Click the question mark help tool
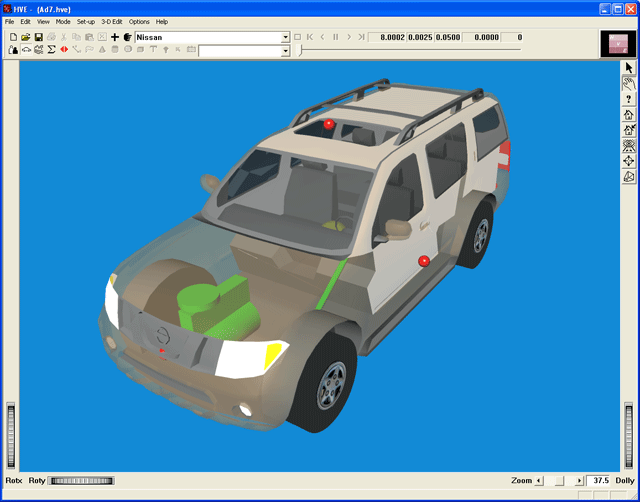The image size is (640, 502). coord(629,99)
